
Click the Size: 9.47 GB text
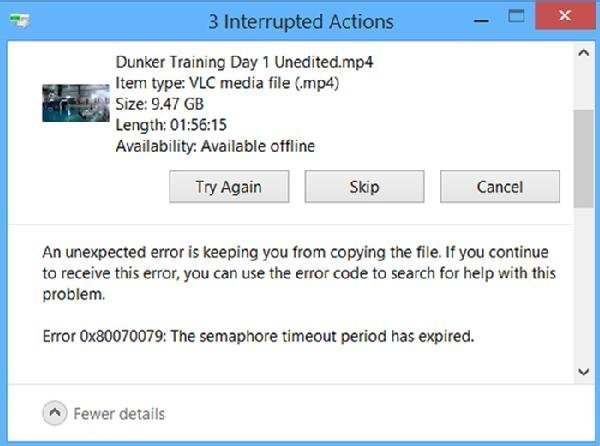pyautogui.click(x=160, y=104)
